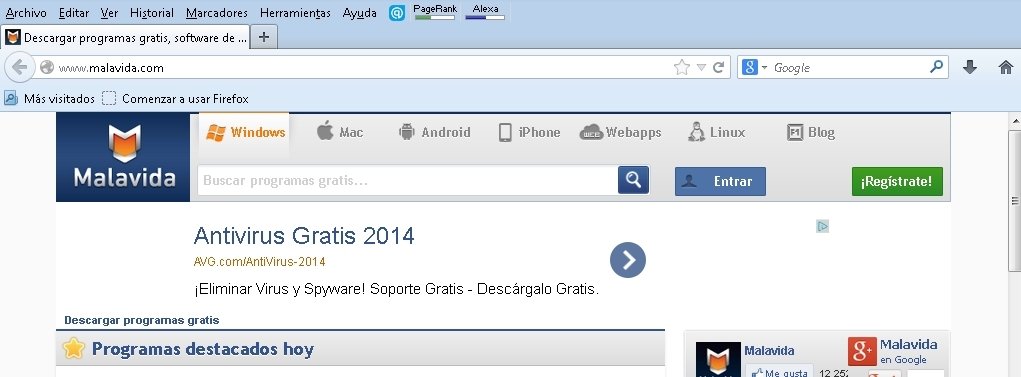Open the Marcadores menu
Viewport: 1021px width, 377px height.
click(217, 12)
